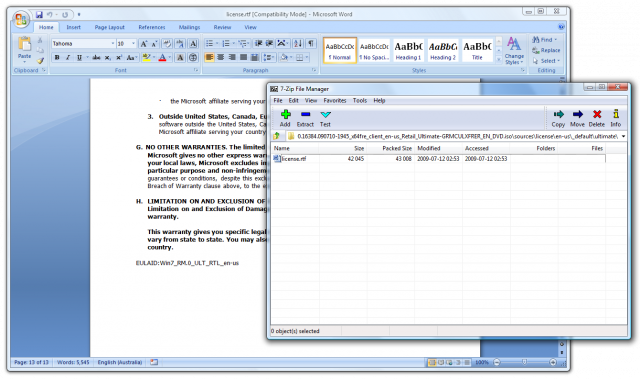Apply the red font color
The width and height of the screenshot is (640, 380).
coord(162,58)
